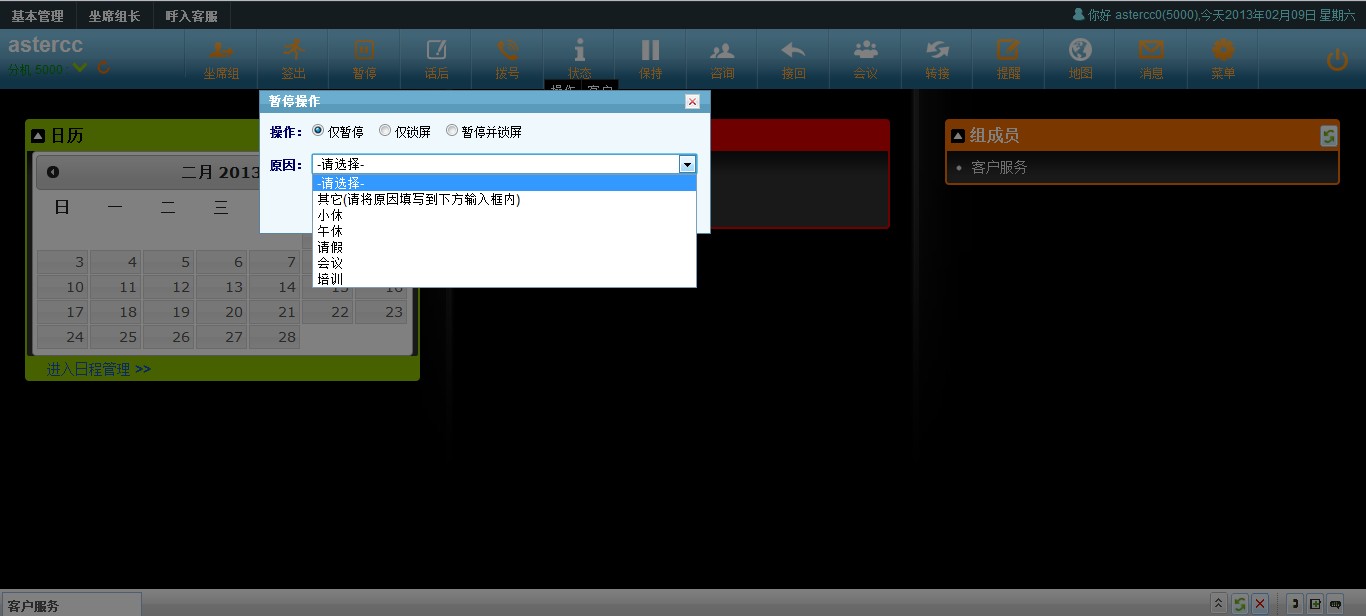Viewport: 1366px width, 616px height.
Task: Refresh the 组成员 panel with green icon
Action: point(1328,136)
